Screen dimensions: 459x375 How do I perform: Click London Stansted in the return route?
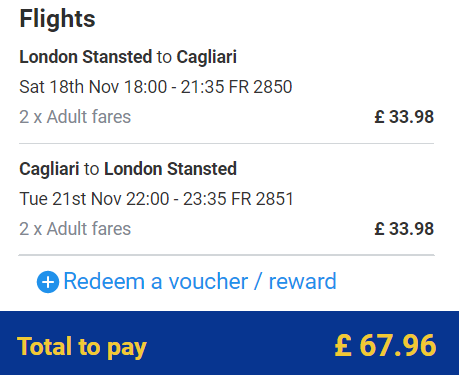click(x=171, y=169)
